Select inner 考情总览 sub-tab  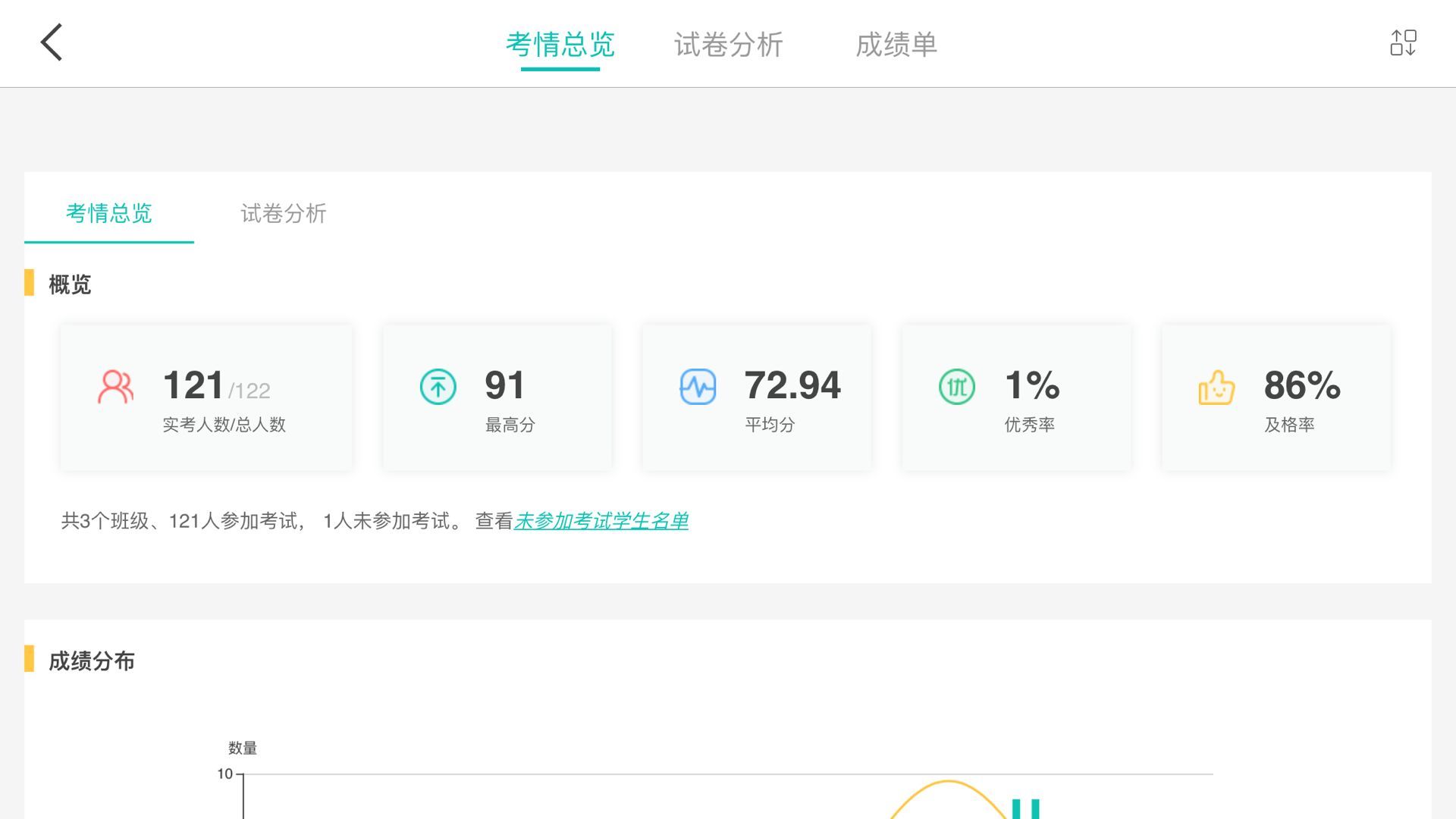click(x=109, y=214)
